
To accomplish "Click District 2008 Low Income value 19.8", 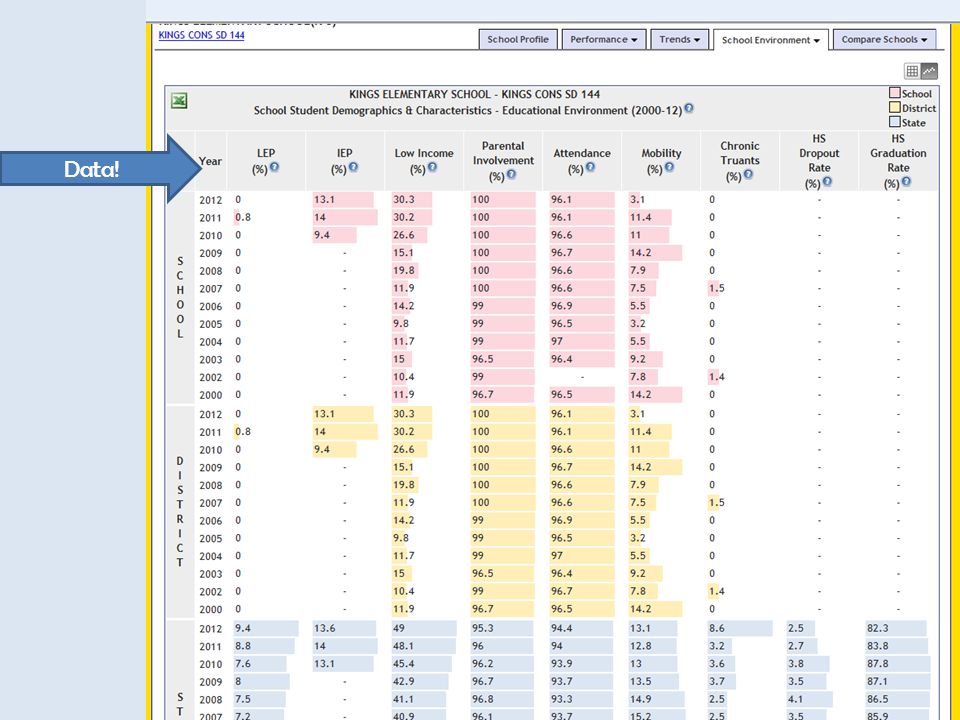I will point(404,485).
